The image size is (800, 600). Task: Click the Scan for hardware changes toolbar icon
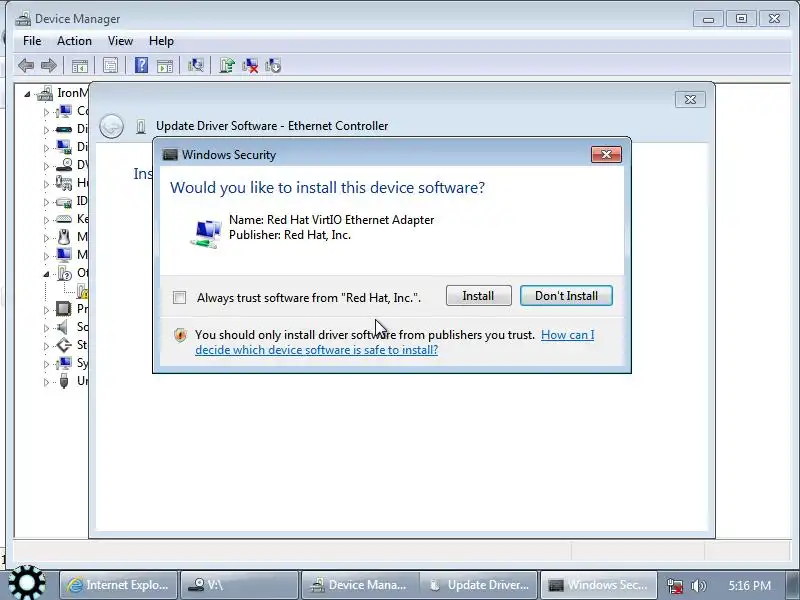pyautogui.click(x=195, y=65)
